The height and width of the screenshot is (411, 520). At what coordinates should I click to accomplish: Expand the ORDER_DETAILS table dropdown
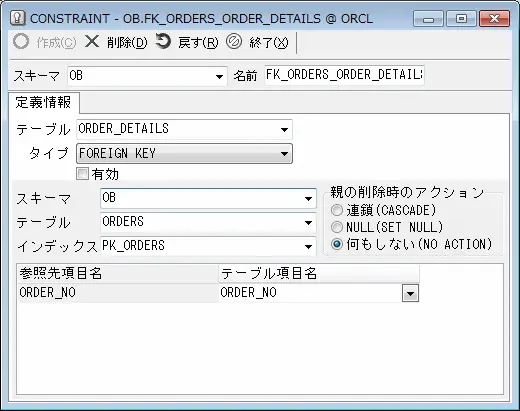coord(284,129)
